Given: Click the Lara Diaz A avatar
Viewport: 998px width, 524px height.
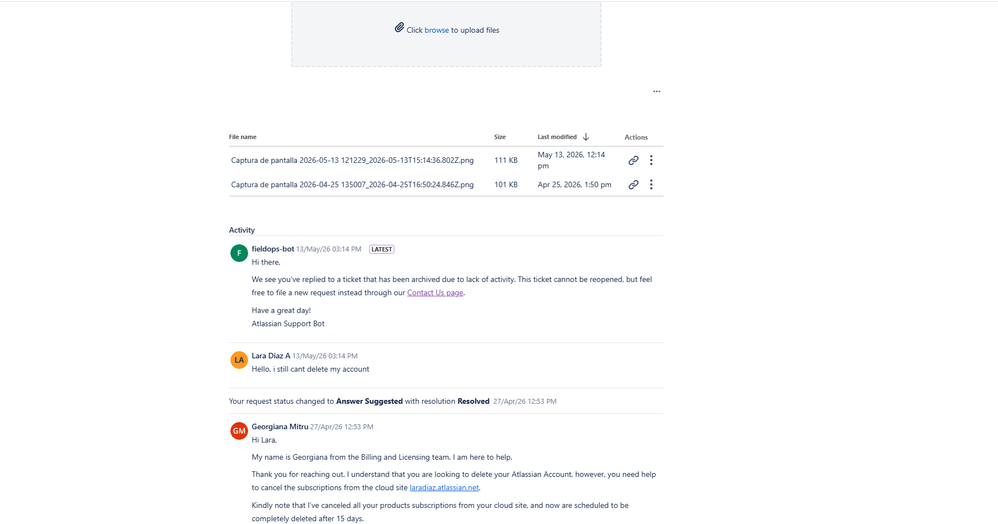Looking at the screenshot, I should click(239, 360).
